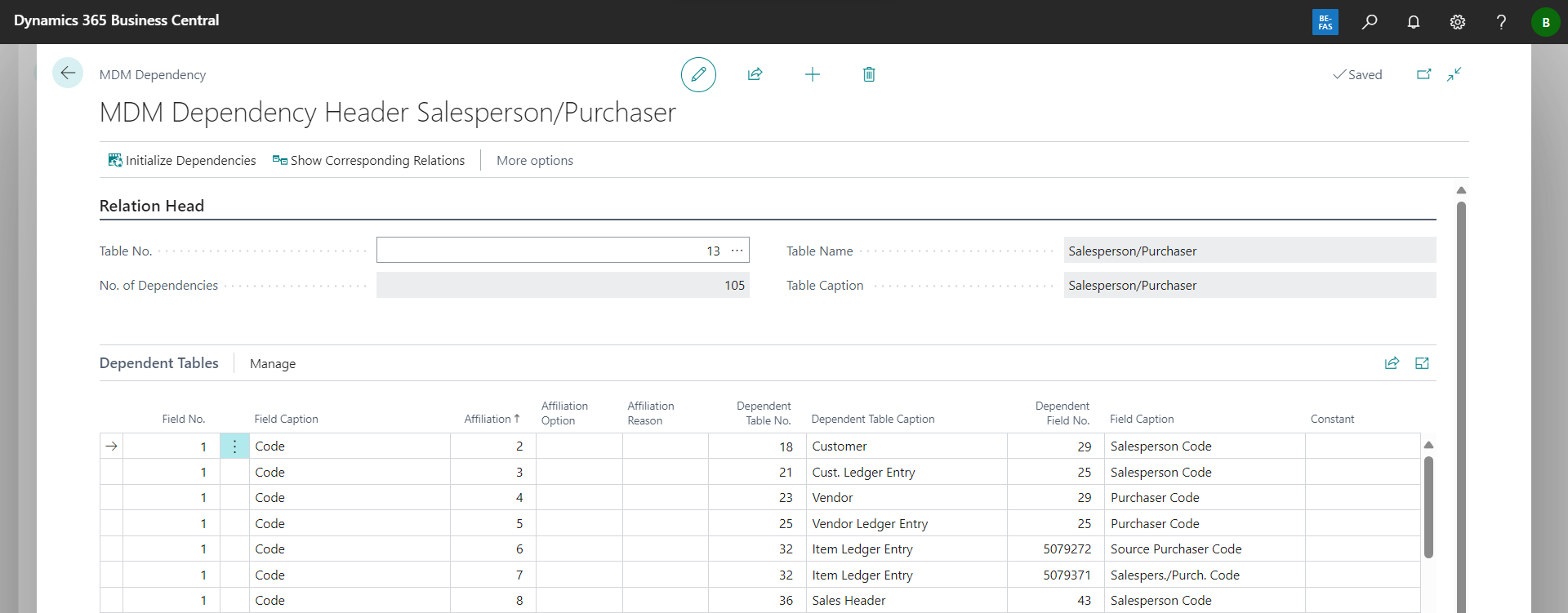Create new record with plus icon
The height and width of the screenshot is (613, 1568).
coord(813,74)
